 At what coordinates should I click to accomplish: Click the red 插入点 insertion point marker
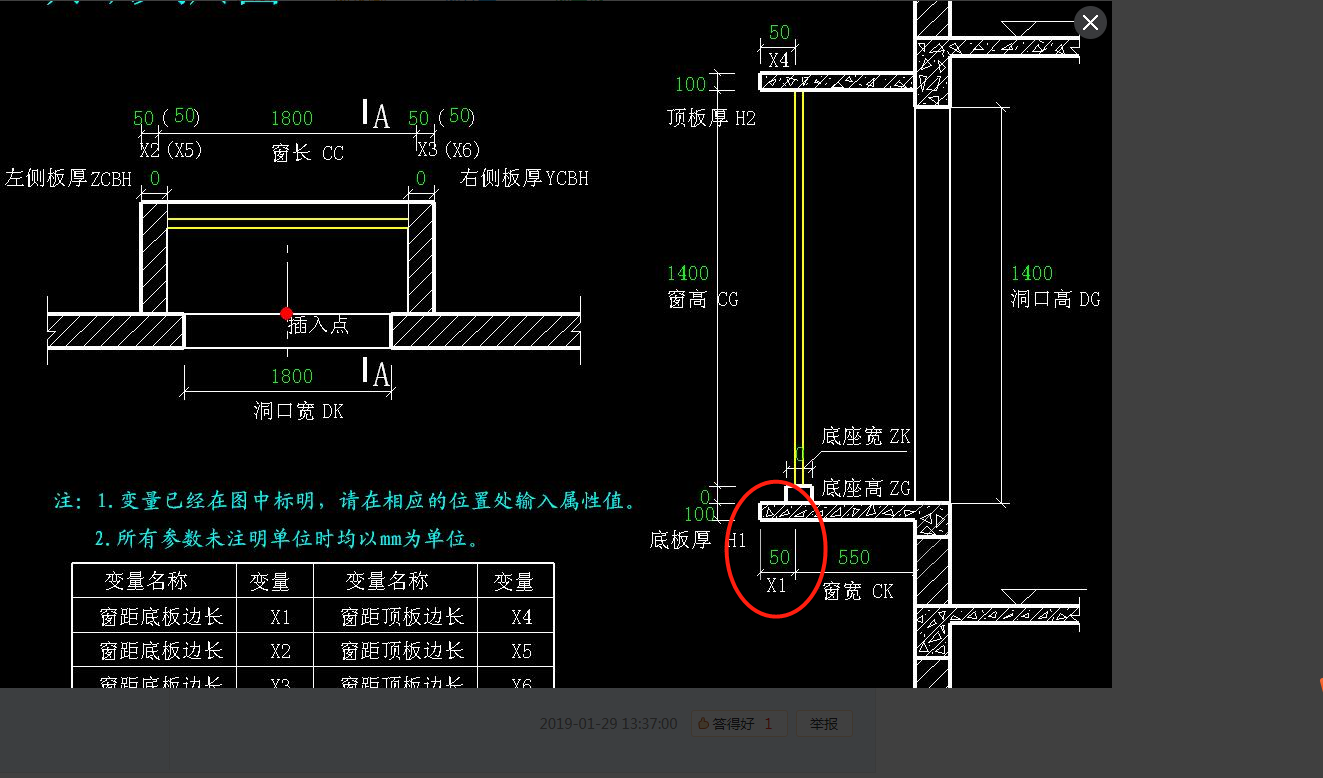pyautogui.click(x=287, y=313)
